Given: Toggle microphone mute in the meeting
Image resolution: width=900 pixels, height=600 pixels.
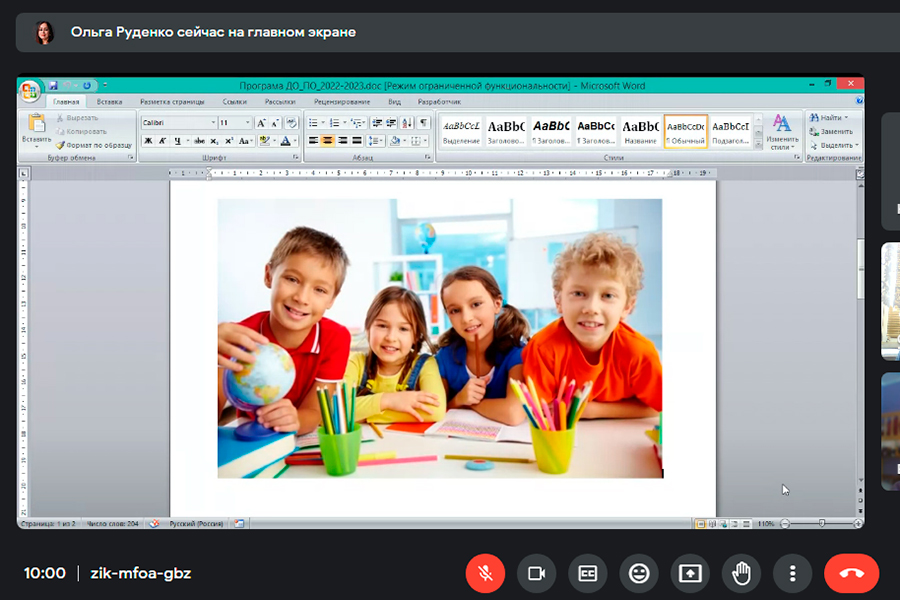Looking at the screenshot, I should [485, 573].
